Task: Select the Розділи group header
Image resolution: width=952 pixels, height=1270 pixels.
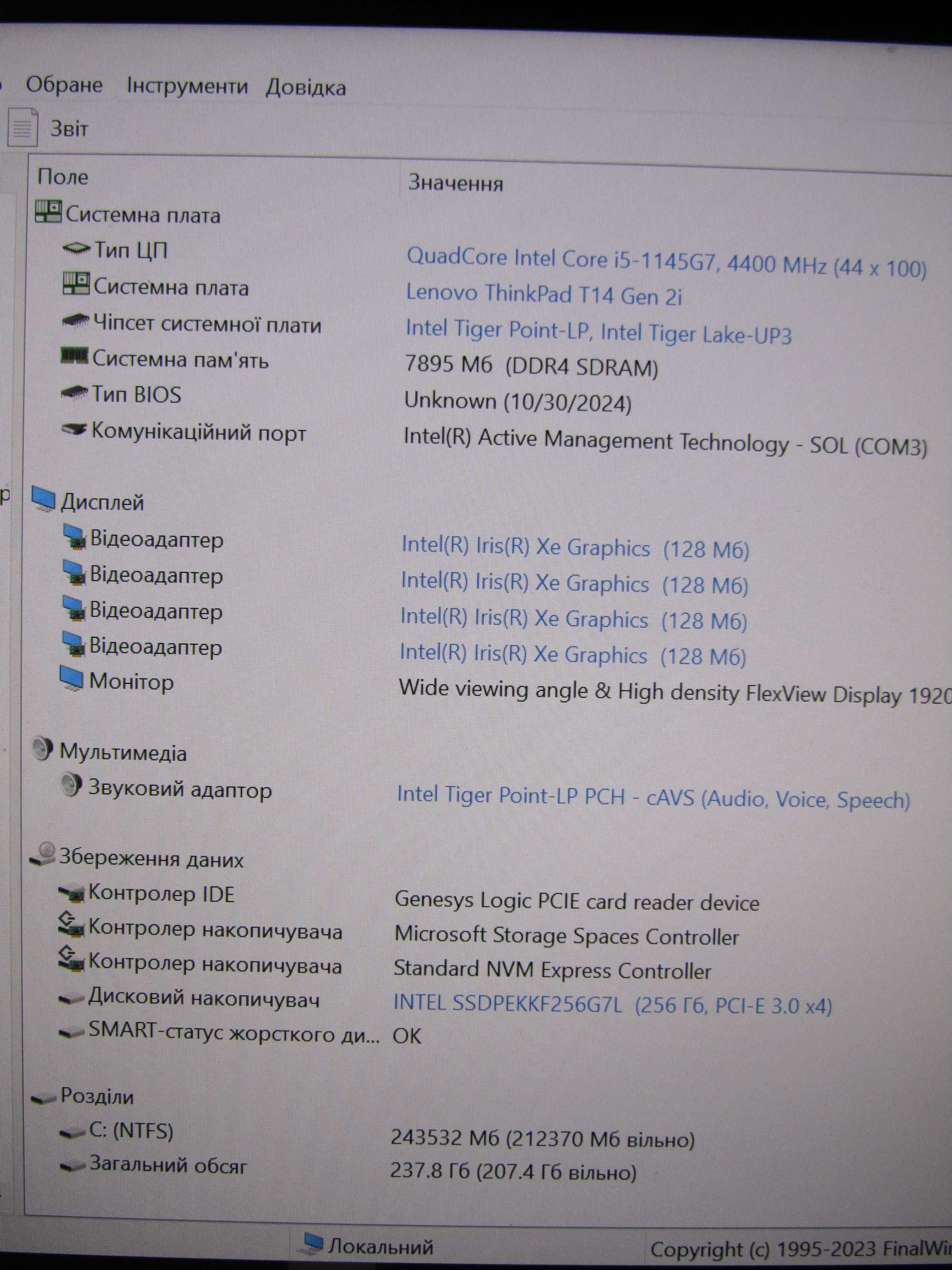Action: click(x=97, y=1096)
